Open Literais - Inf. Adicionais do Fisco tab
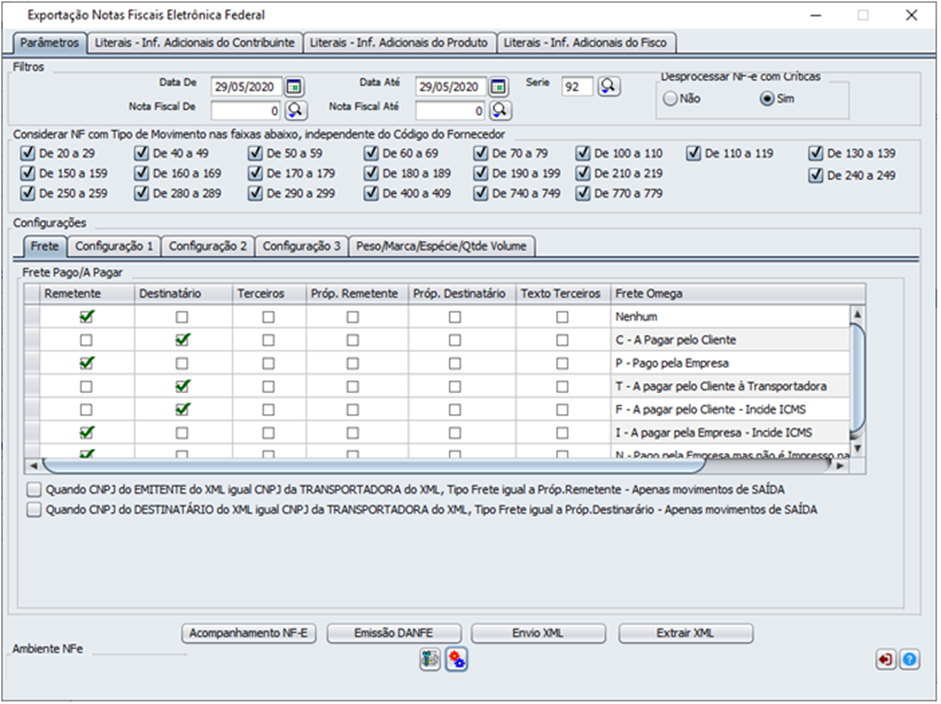This screenshot has height=704, width=941. click(x=586, y=43)
